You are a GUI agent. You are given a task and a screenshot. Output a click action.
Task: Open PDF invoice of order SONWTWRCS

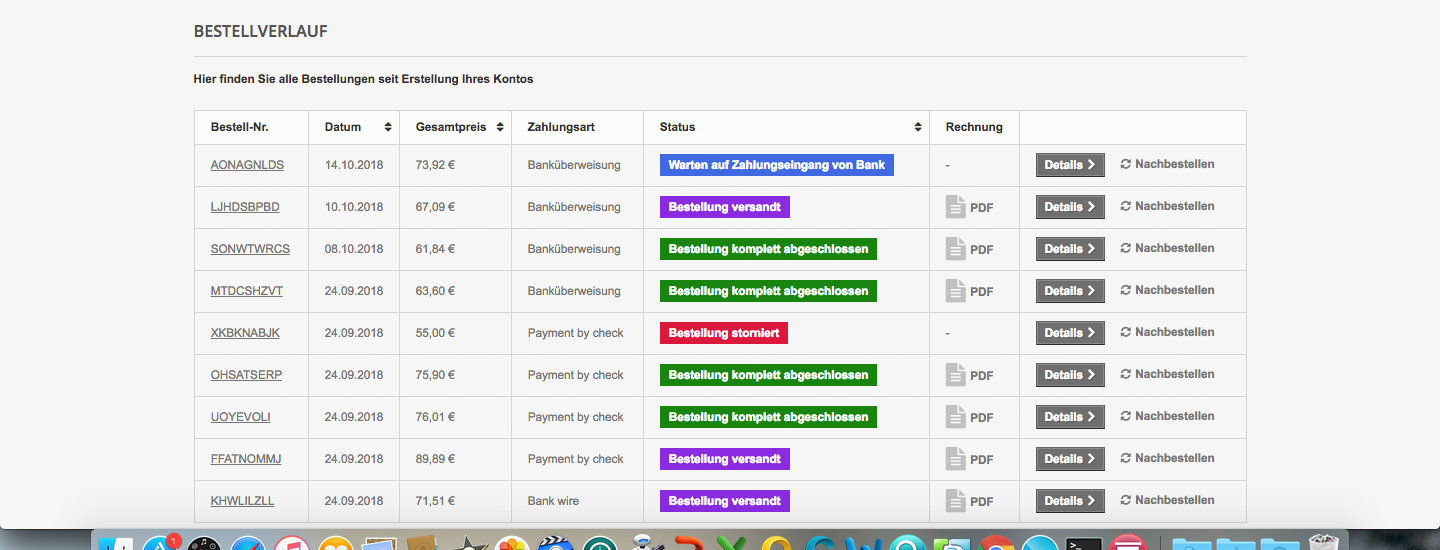click(x=969, y=249)
